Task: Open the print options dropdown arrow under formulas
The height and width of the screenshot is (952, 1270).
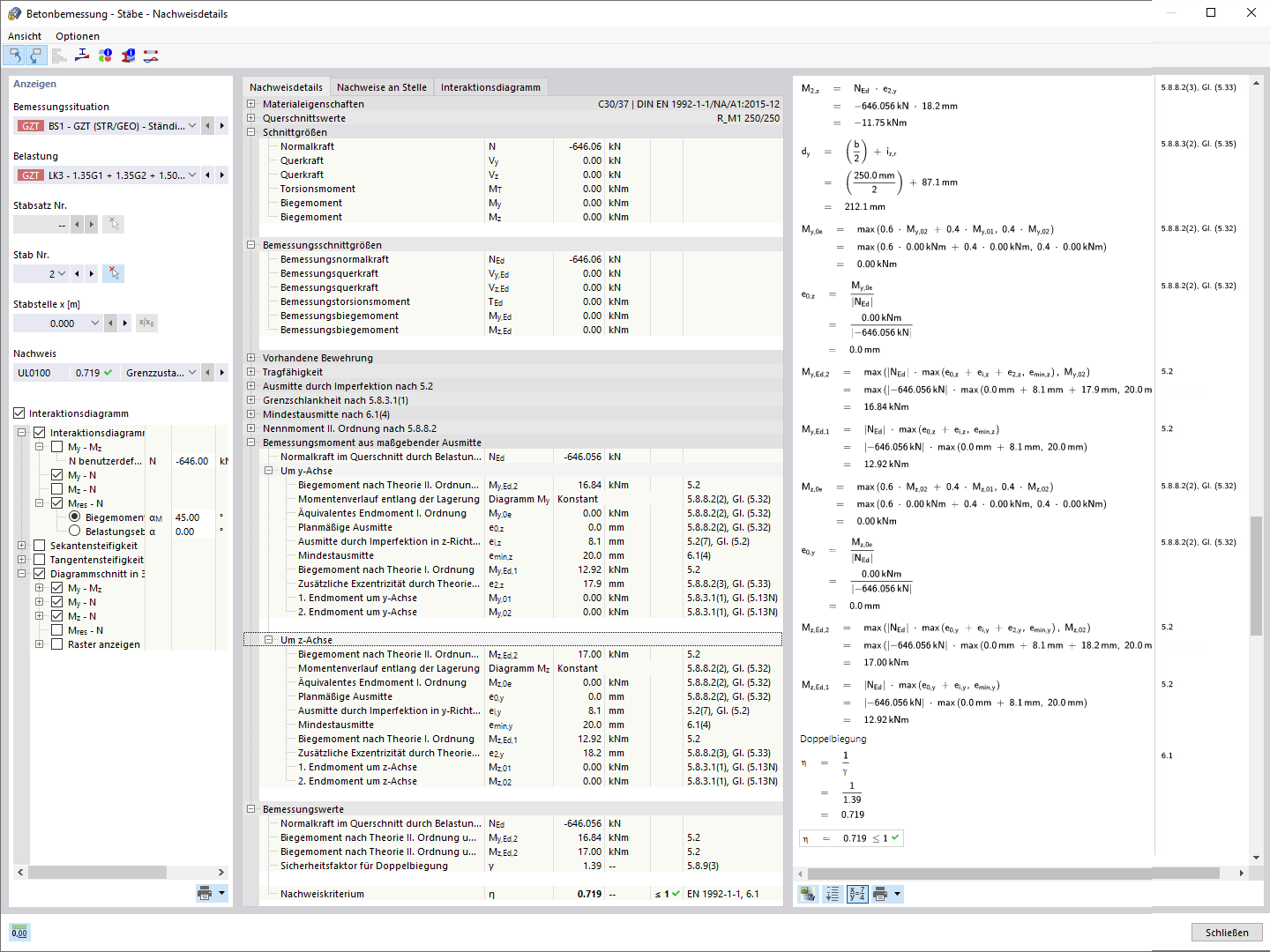Action: point(898,894)
